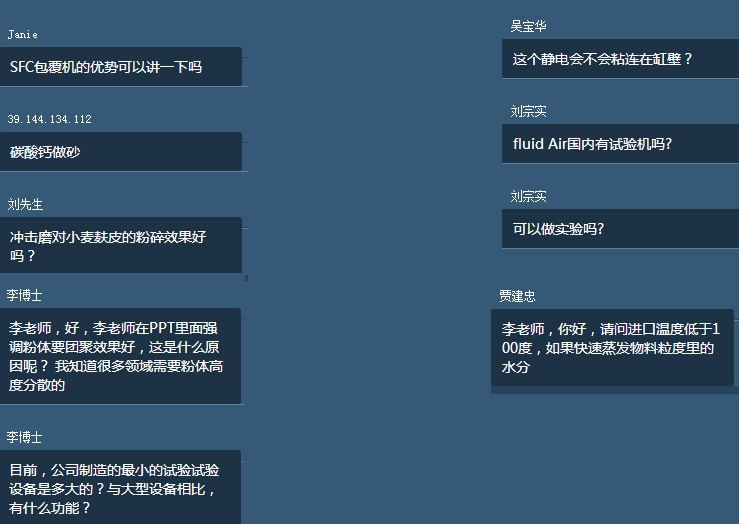Open the message about 粉体要团聚效果好
Viewport: 739px width, 524px height.
click(120, 356)
